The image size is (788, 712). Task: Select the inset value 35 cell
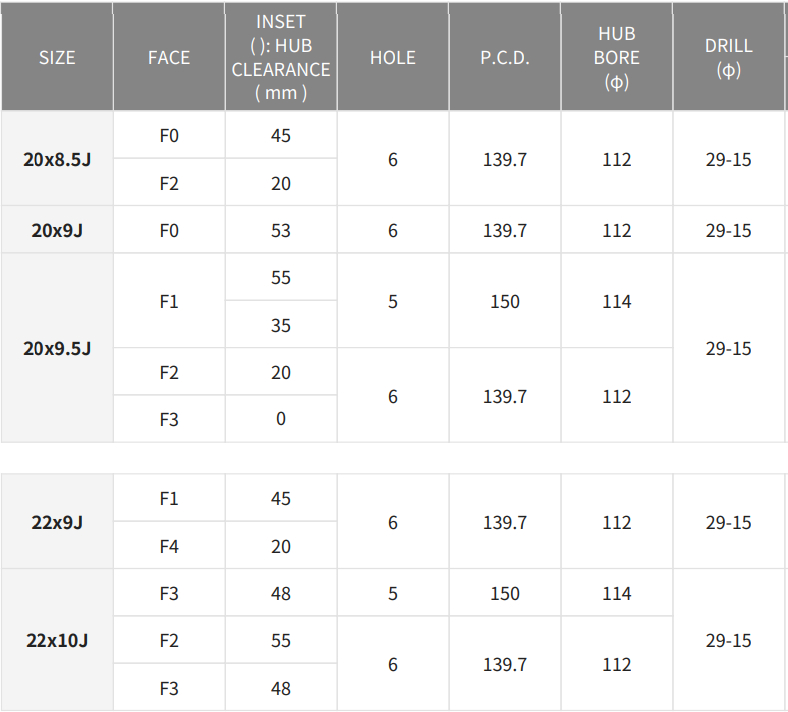(281, 325)
